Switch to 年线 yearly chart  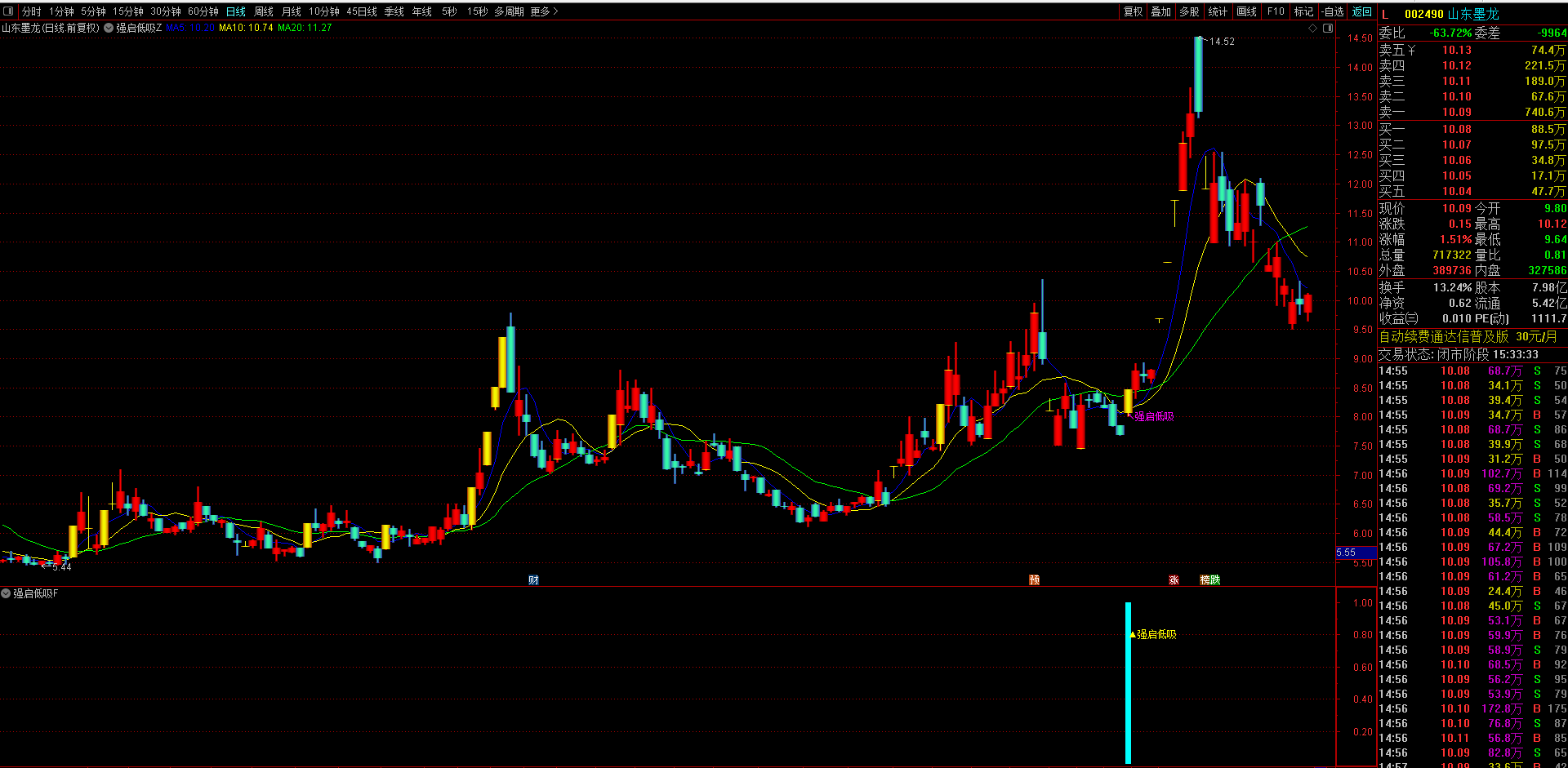421,11
